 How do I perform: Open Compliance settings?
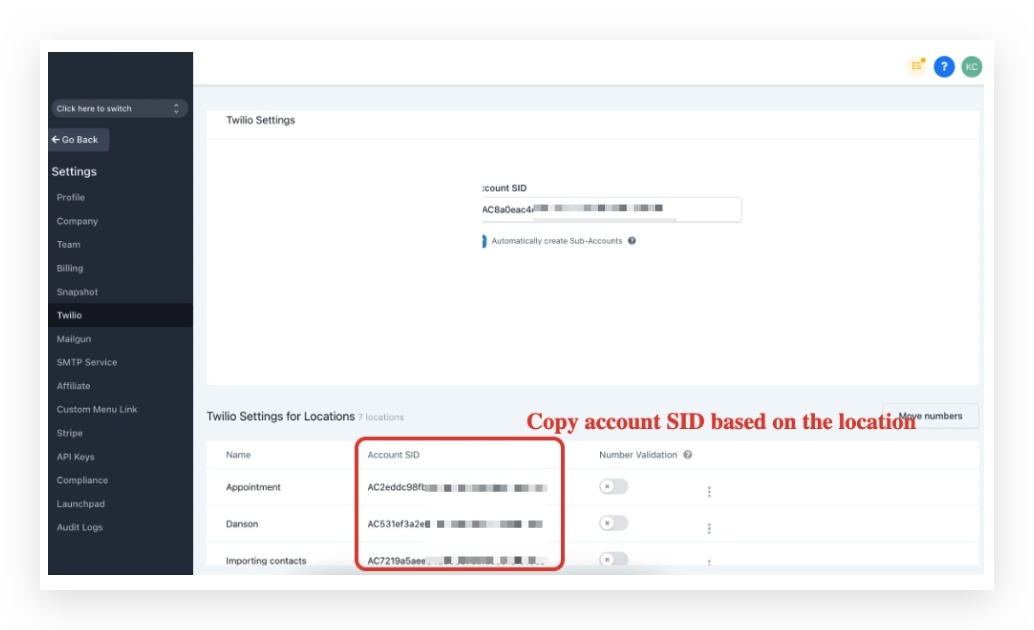pos(82,480)
